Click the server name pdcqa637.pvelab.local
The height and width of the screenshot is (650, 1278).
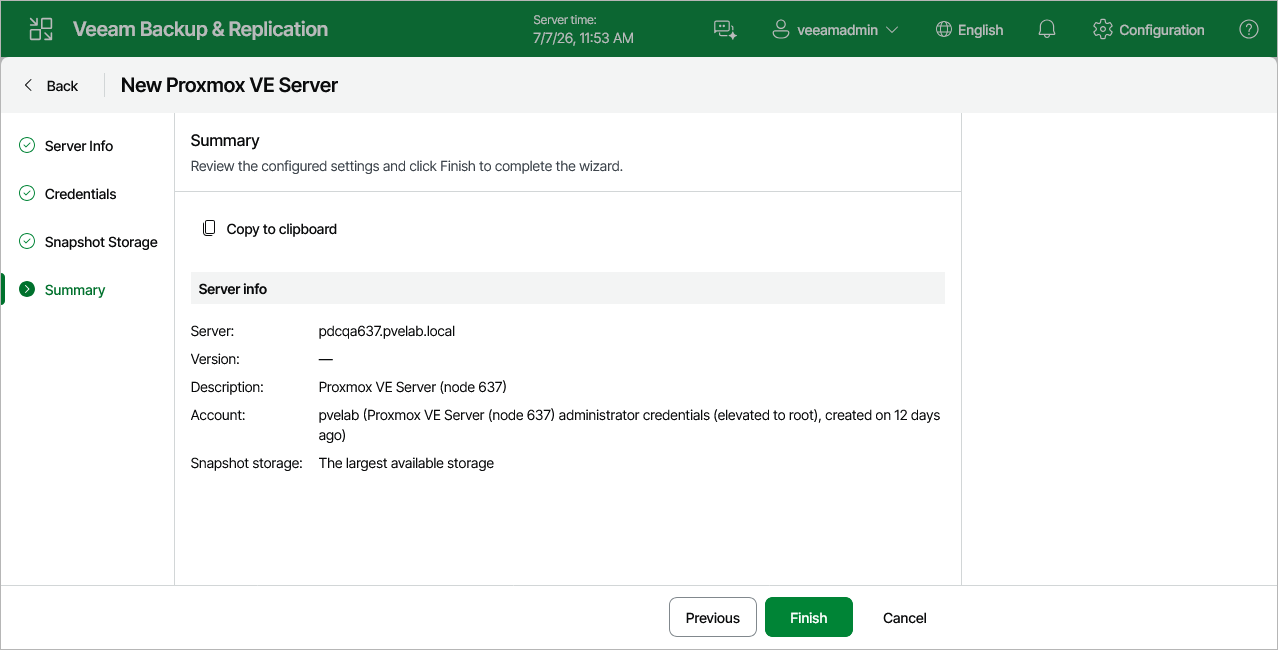(x=387, y=331)
